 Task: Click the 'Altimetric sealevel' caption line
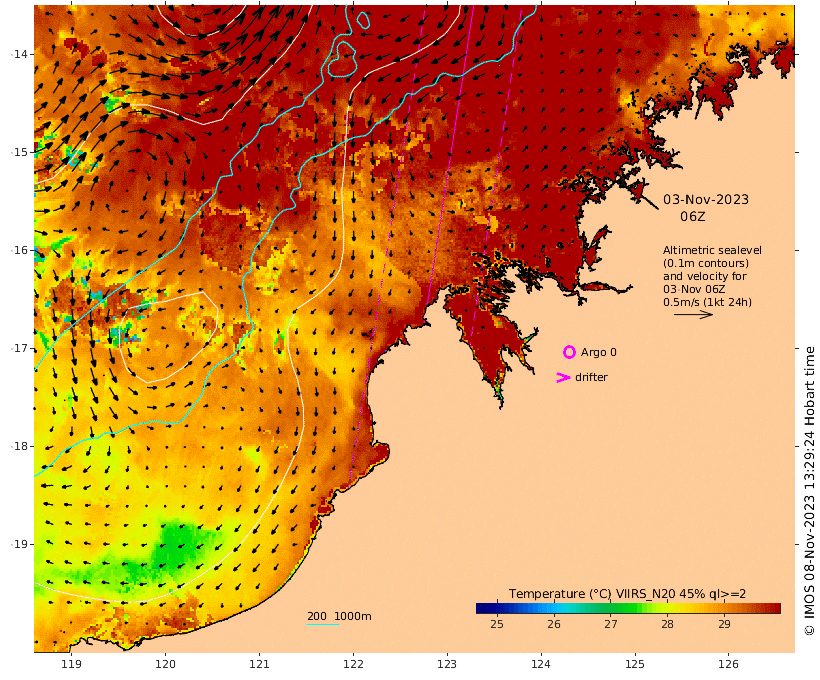coord(712,251)
